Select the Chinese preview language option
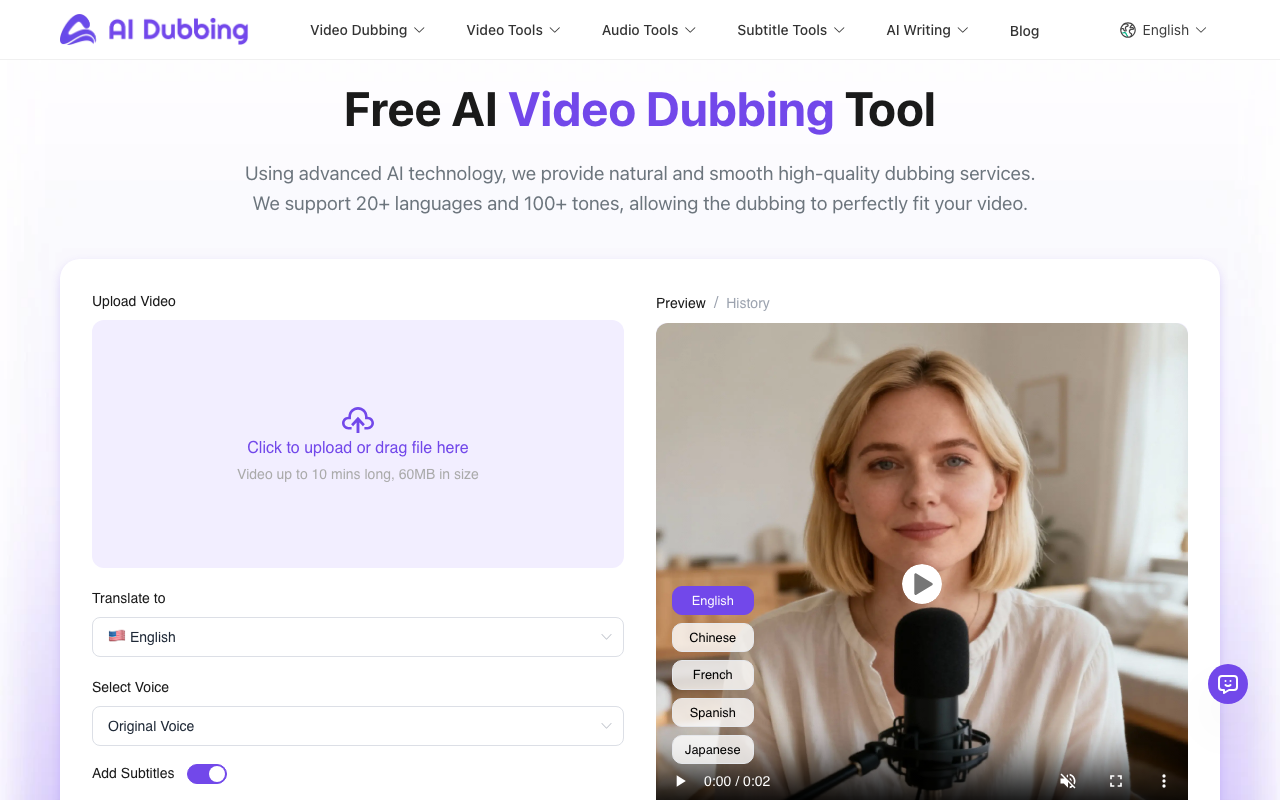 point(712,638)
